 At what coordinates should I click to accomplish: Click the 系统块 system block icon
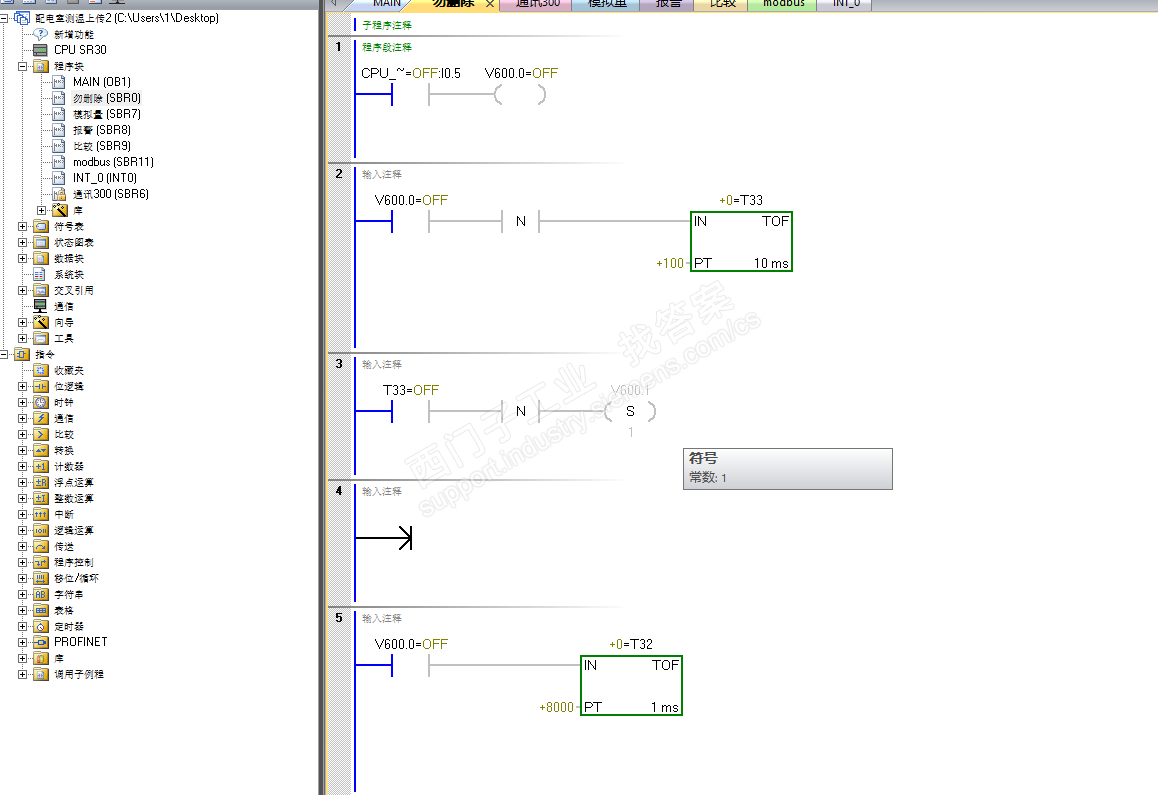coord(40,274)
